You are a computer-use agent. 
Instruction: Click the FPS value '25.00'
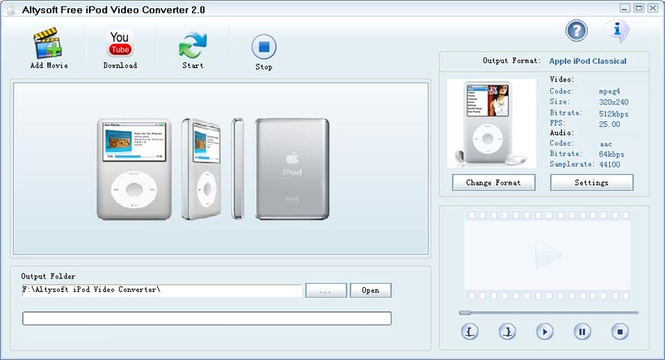[609, 124]
